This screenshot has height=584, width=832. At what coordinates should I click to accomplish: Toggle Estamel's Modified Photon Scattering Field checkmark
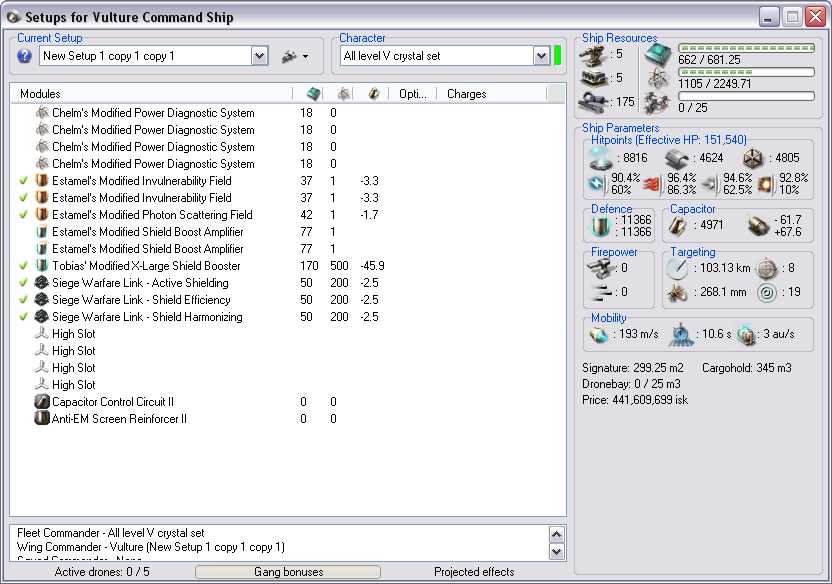point(23,215)
